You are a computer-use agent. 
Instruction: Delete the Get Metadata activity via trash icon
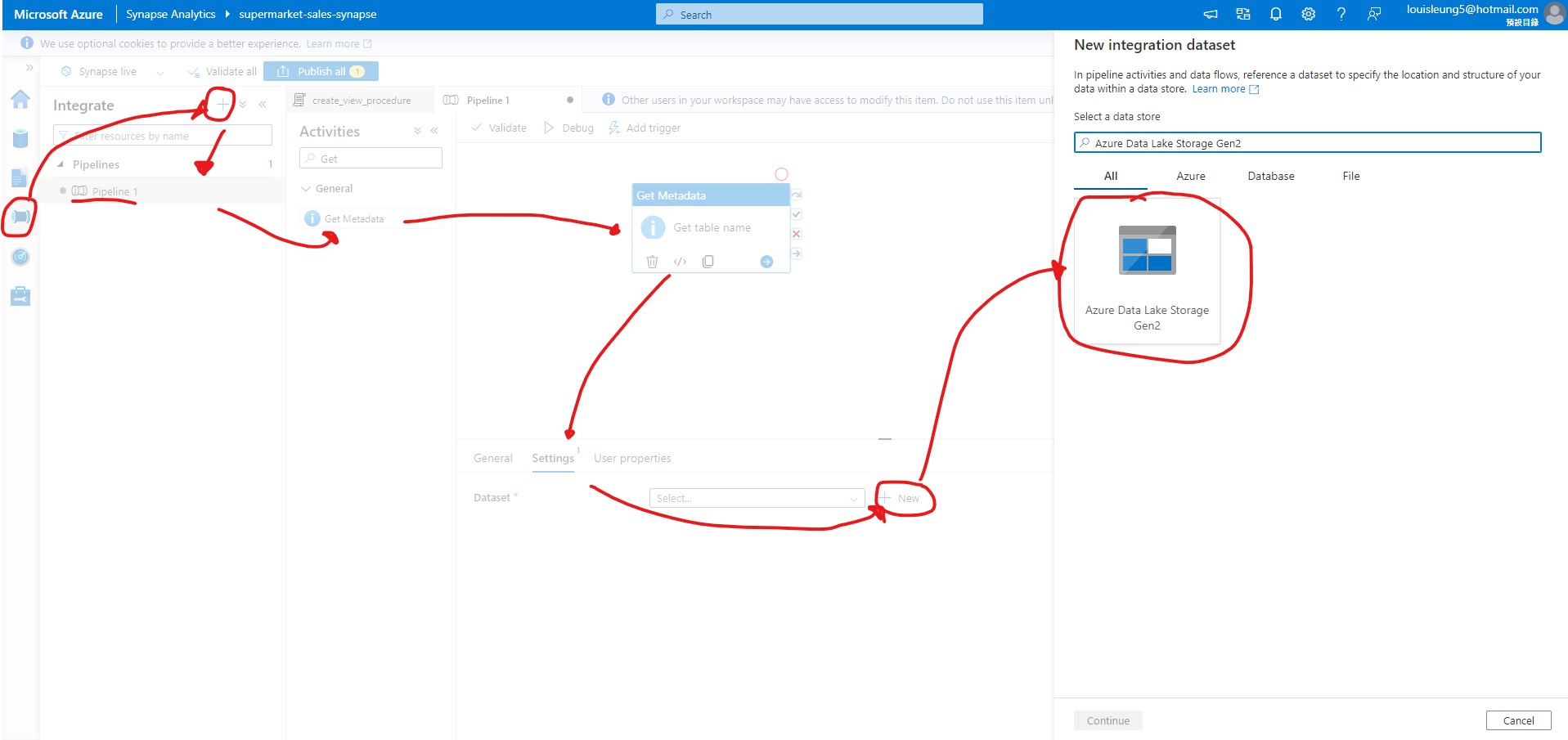(652, 261)
